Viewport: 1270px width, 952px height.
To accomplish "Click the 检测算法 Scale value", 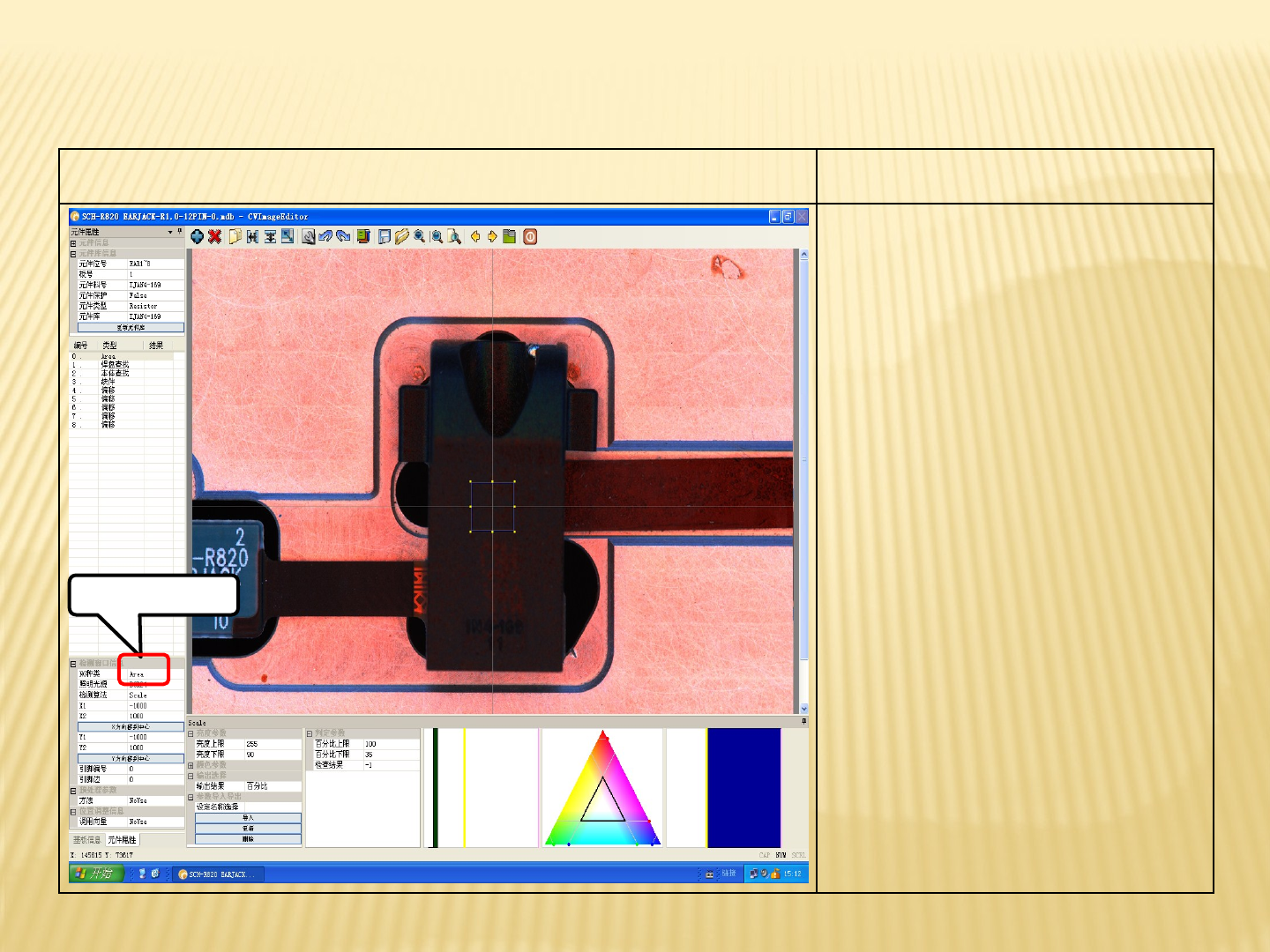I will (156, 695).
